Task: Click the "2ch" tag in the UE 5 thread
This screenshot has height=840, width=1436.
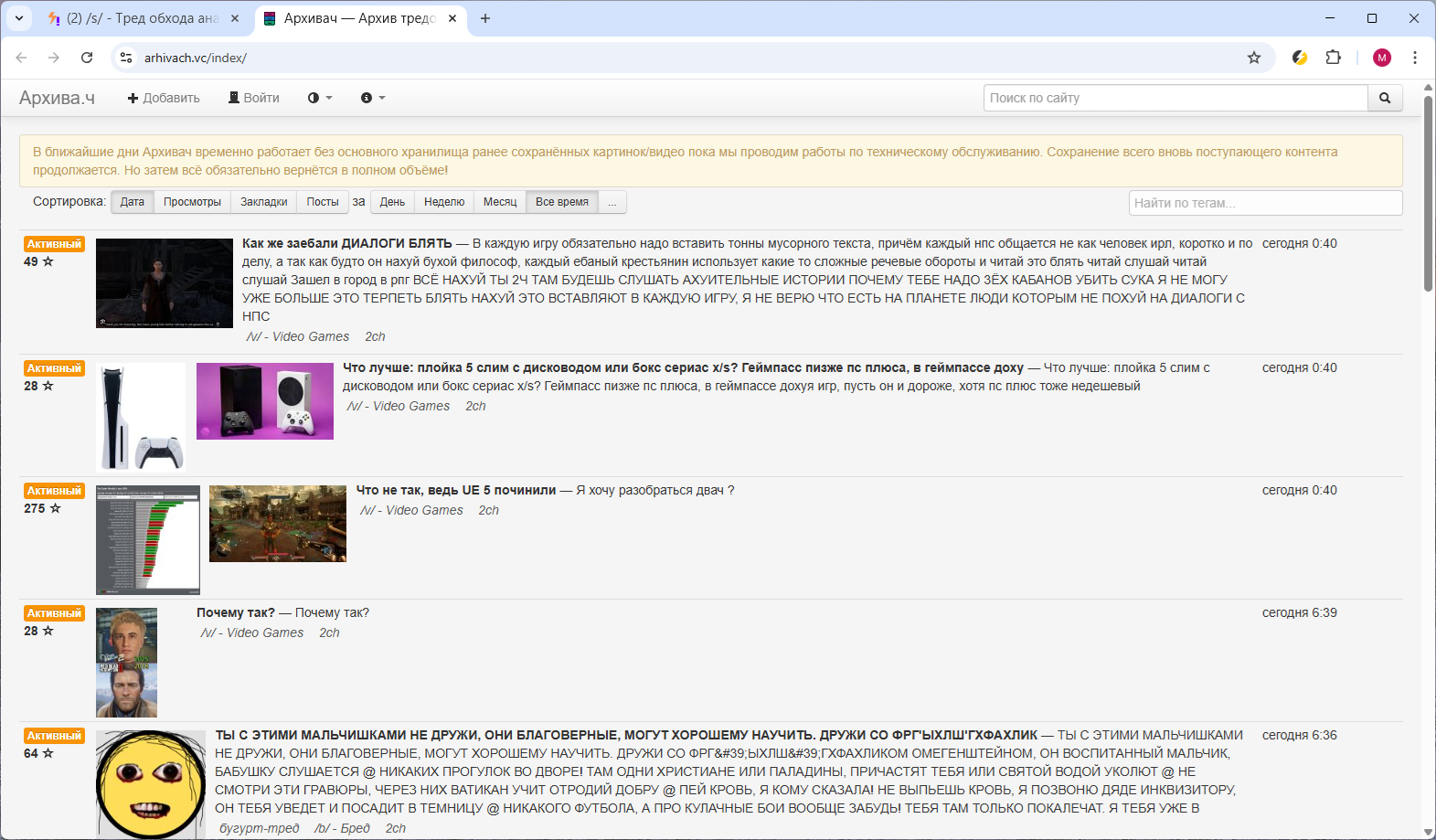Action: pyautogui.click(x=489, y=510)
